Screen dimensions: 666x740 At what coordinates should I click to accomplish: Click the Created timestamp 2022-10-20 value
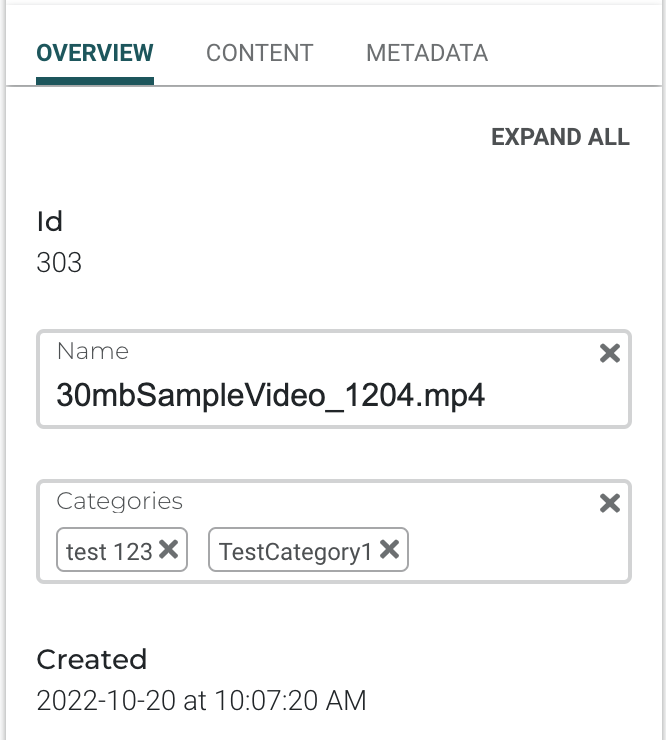tap(201, 701)
